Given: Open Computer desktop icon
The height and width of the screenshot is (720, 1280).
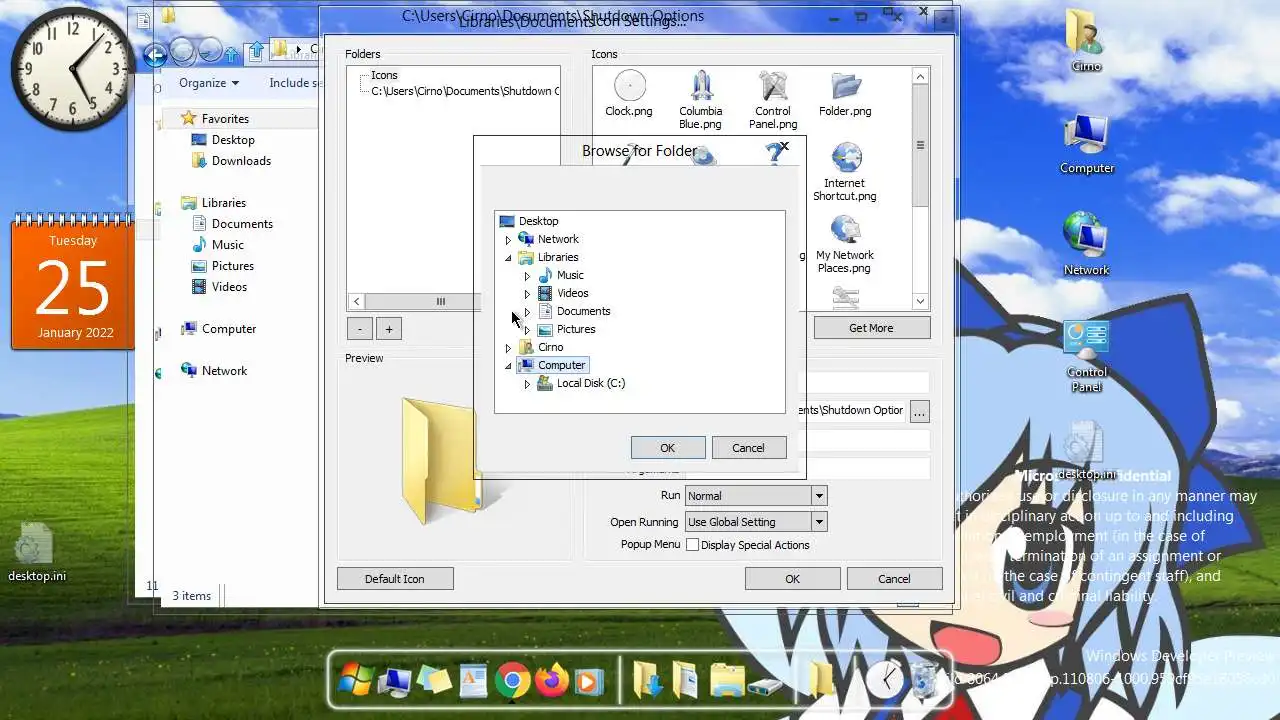Looking at the screenshot, I should pos(1087,144).
